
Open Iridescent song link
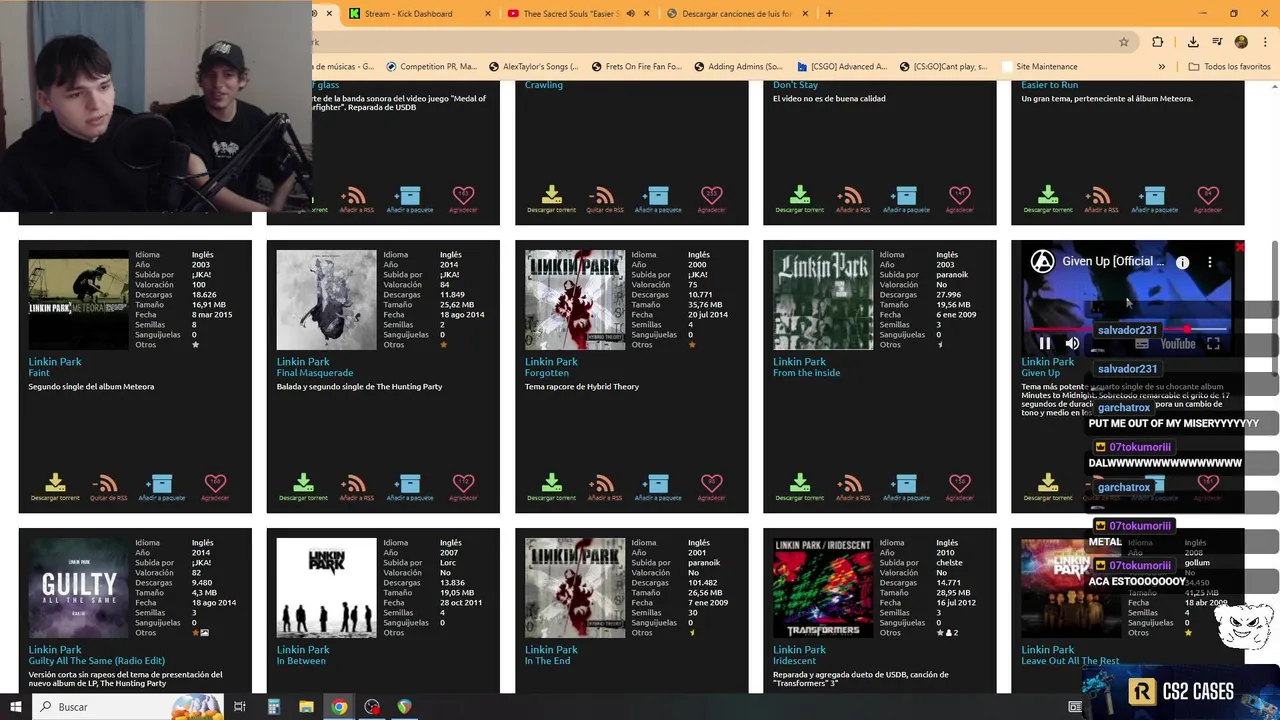point(795,661)
